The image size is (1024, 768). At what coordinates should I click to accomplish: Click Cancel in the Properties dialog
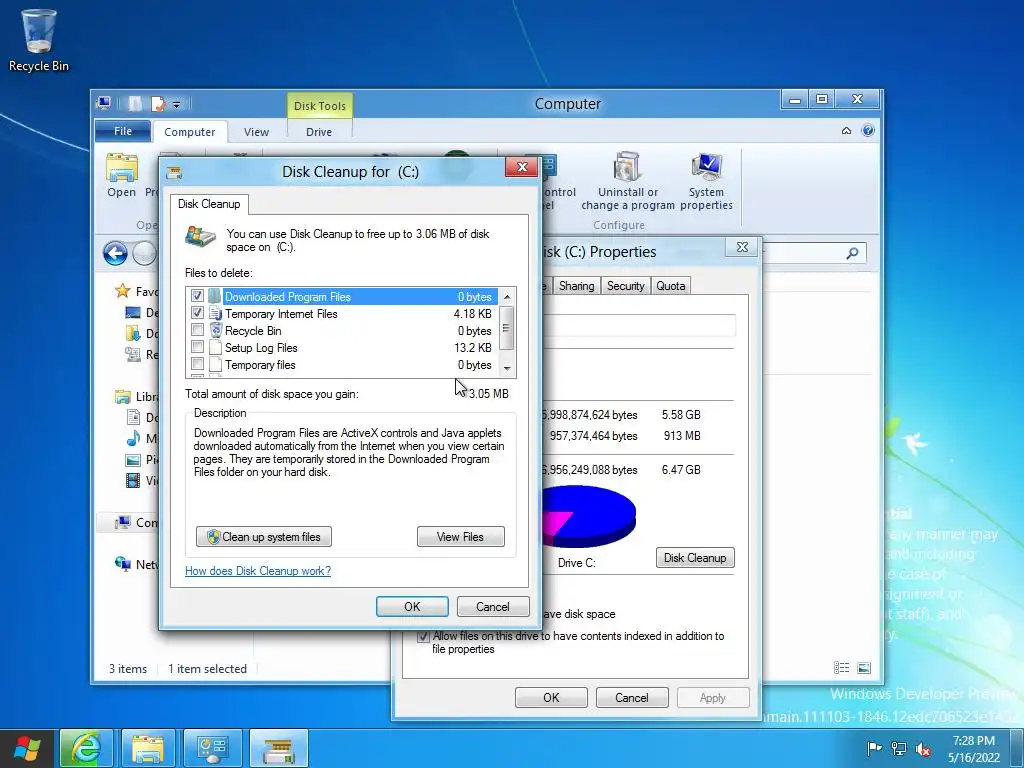tap(632, 697)
